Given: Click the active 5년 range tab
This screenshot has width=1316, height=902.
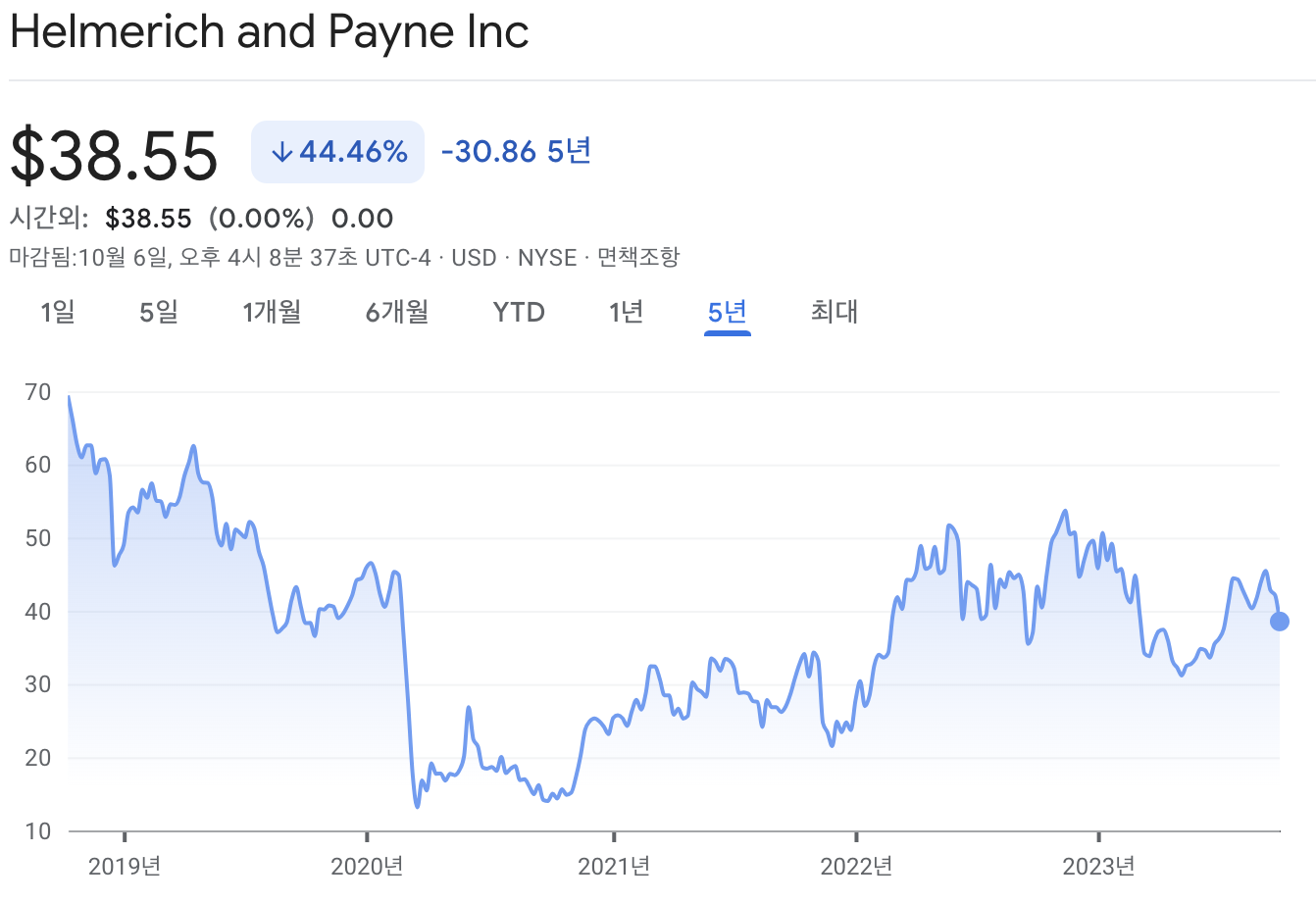Looking at the screenshot, I should point(728,313).
